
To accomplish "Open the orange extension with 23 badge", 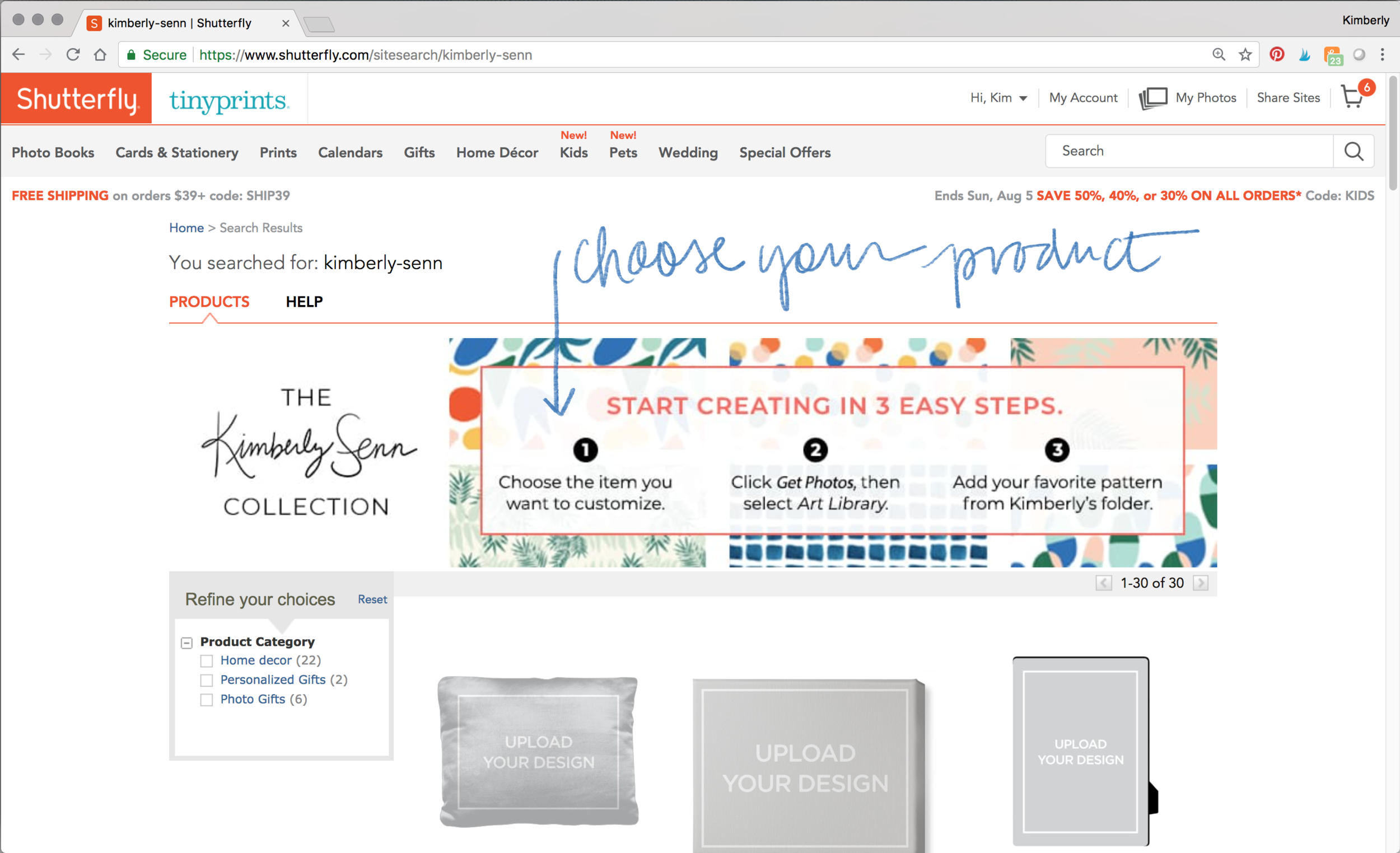I will coord(1332,55).
